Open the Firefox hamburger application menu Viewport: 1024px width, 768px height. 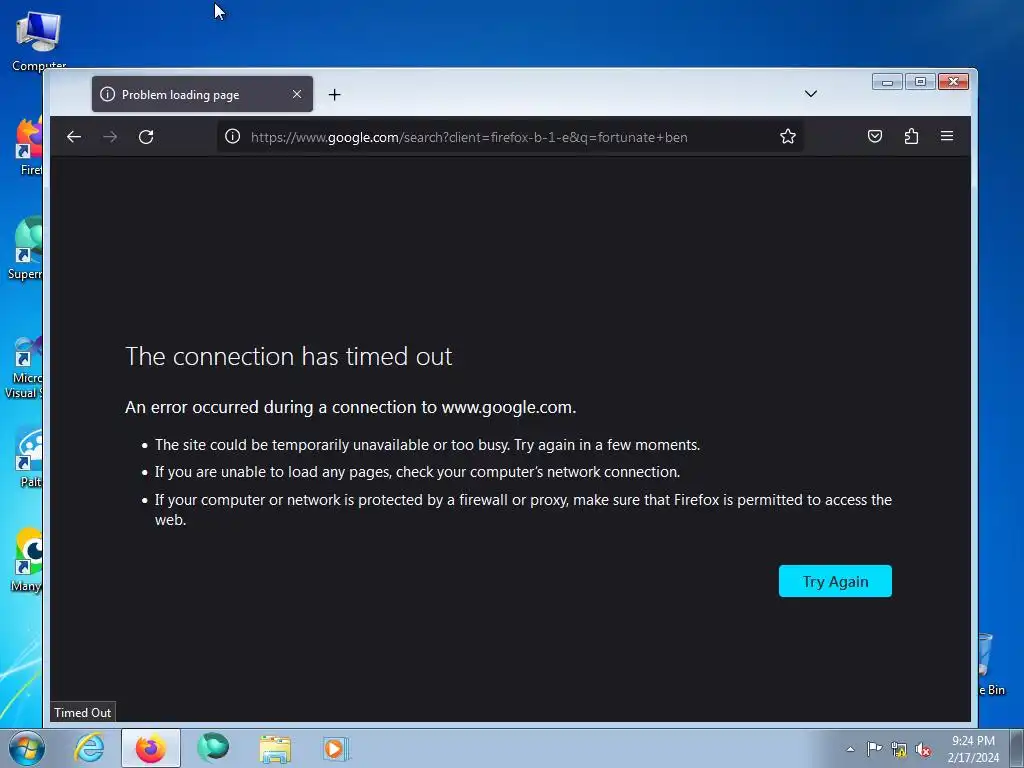tap(946, 136)
